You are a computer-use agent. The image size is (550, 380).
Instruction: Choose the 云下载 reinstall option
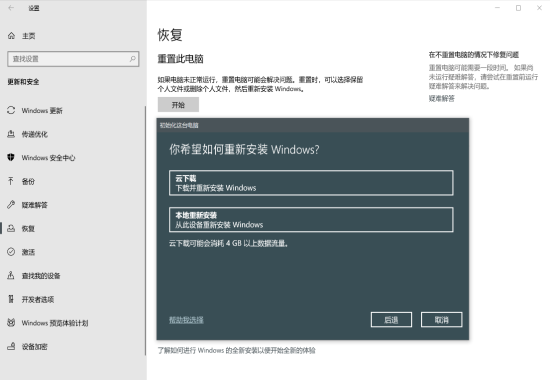(x=311, y=183)
